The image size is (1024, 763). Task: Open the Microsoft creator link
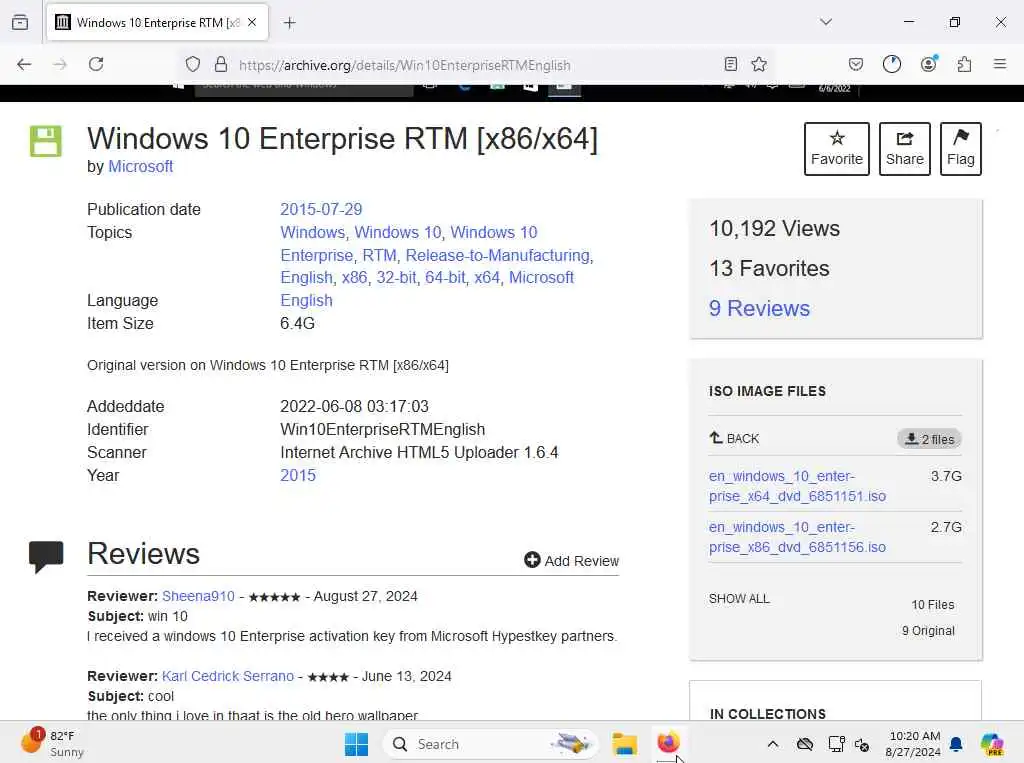coord(140,167)
